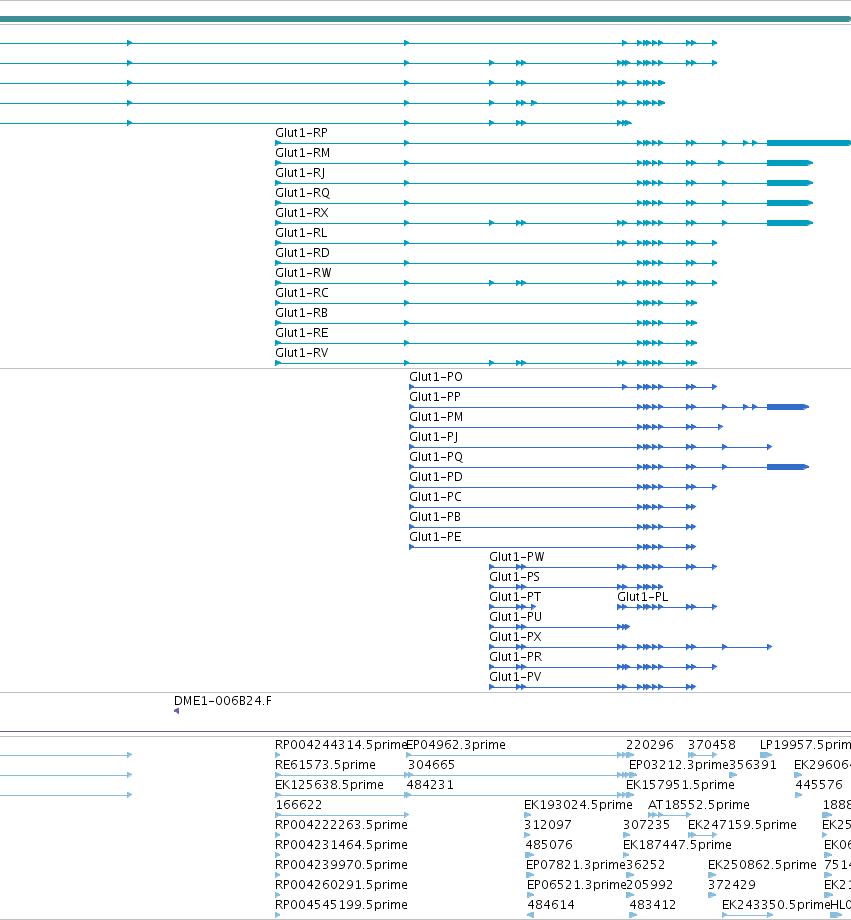Open feature 166622

[x=299, y=804]
